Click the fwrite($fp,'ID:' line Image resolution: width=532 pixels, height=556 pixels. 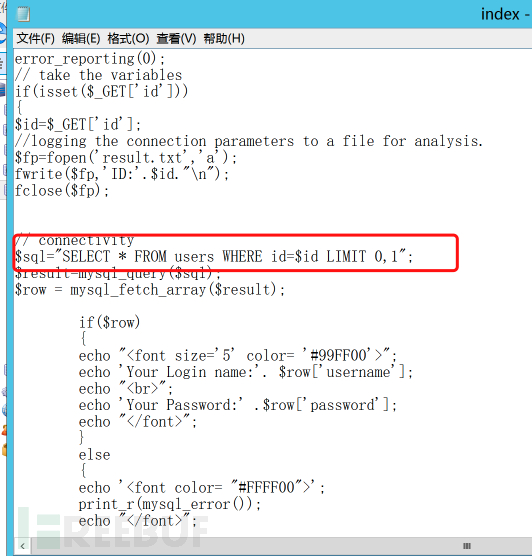point(122,174)
